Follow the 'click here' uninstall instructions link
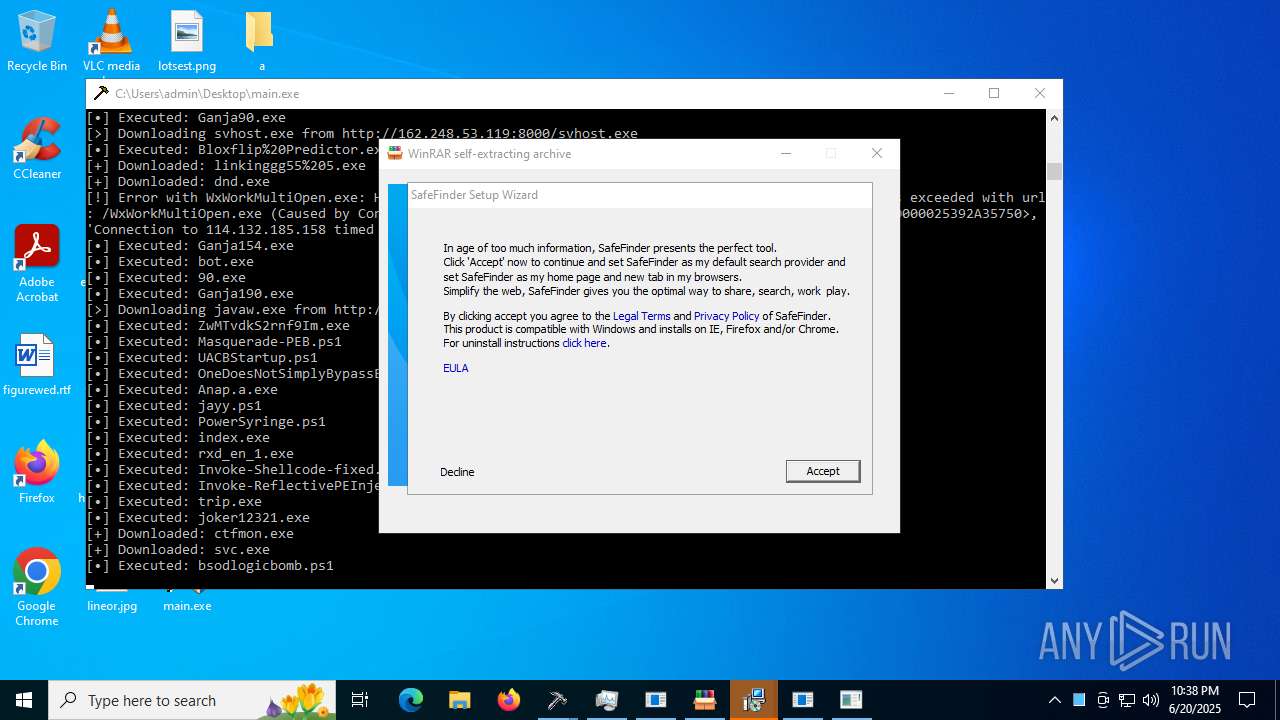 click(584, 343)
